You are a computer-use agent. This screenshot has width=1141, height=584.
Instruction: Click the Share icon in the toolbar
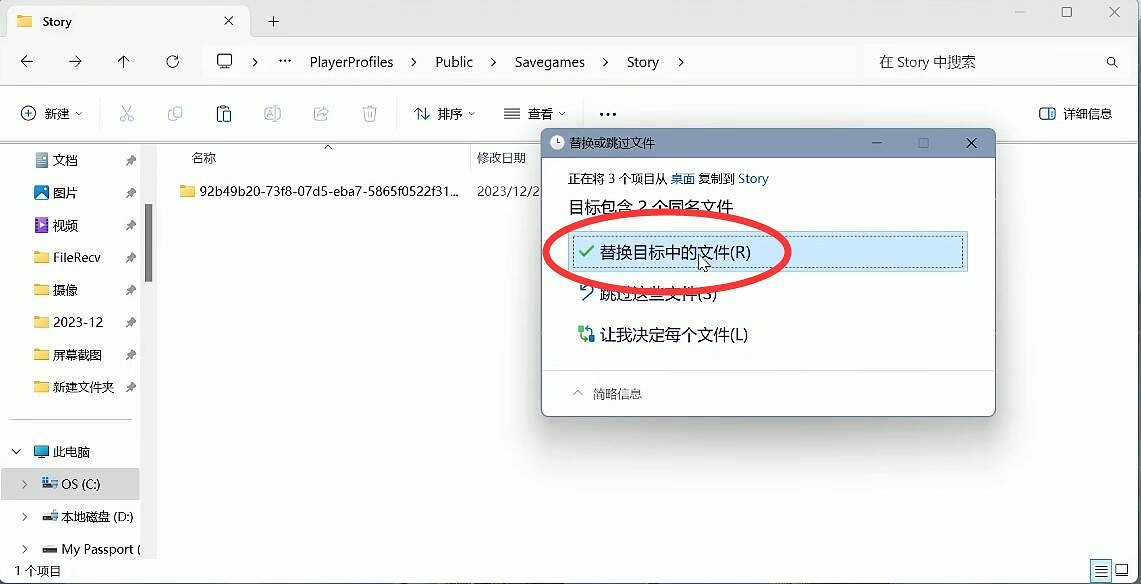[x=320, y=113]
